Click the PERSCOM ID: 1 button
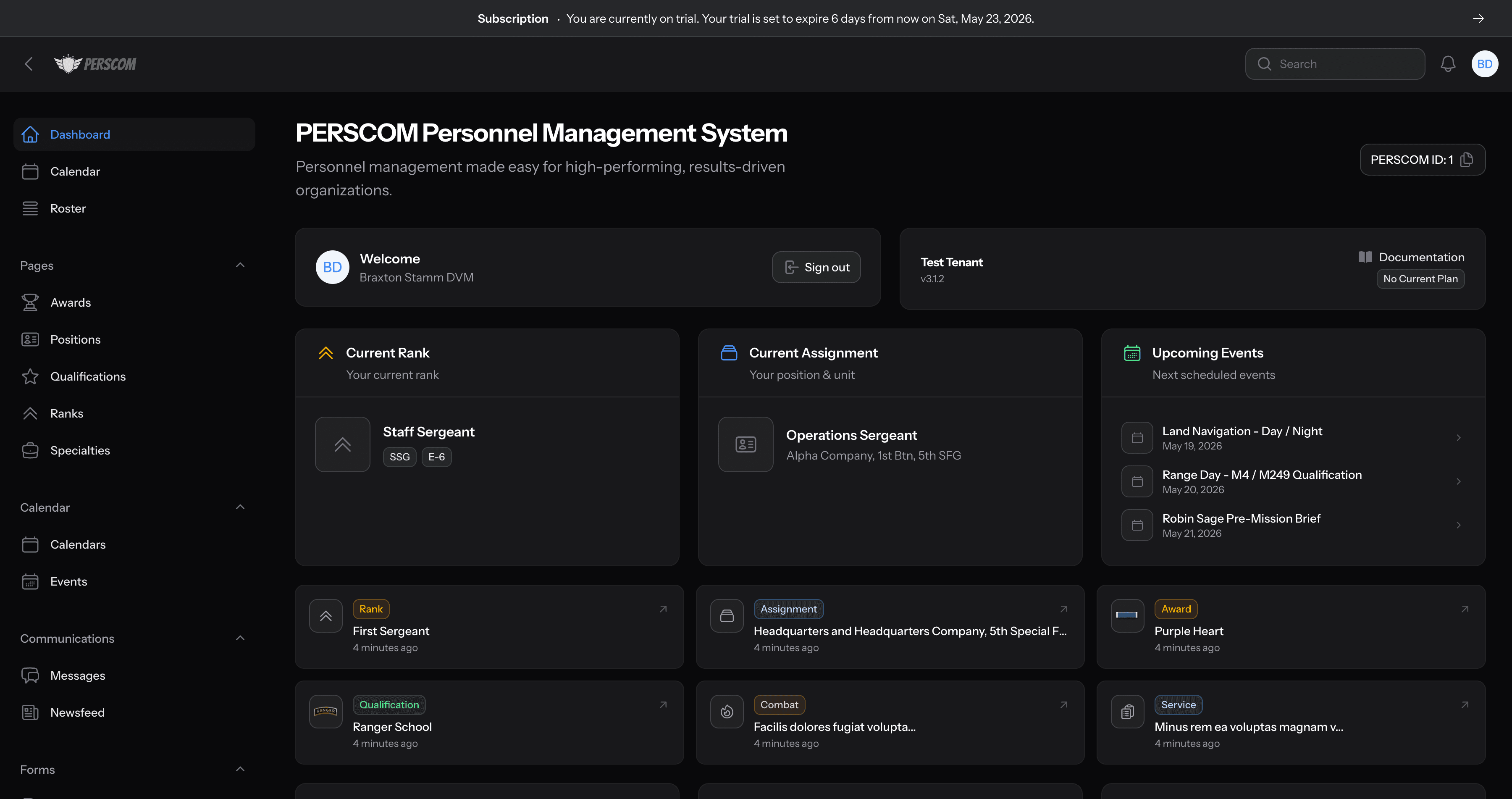The width and height of the screenshot is (1512, 799). (1423, 160)
